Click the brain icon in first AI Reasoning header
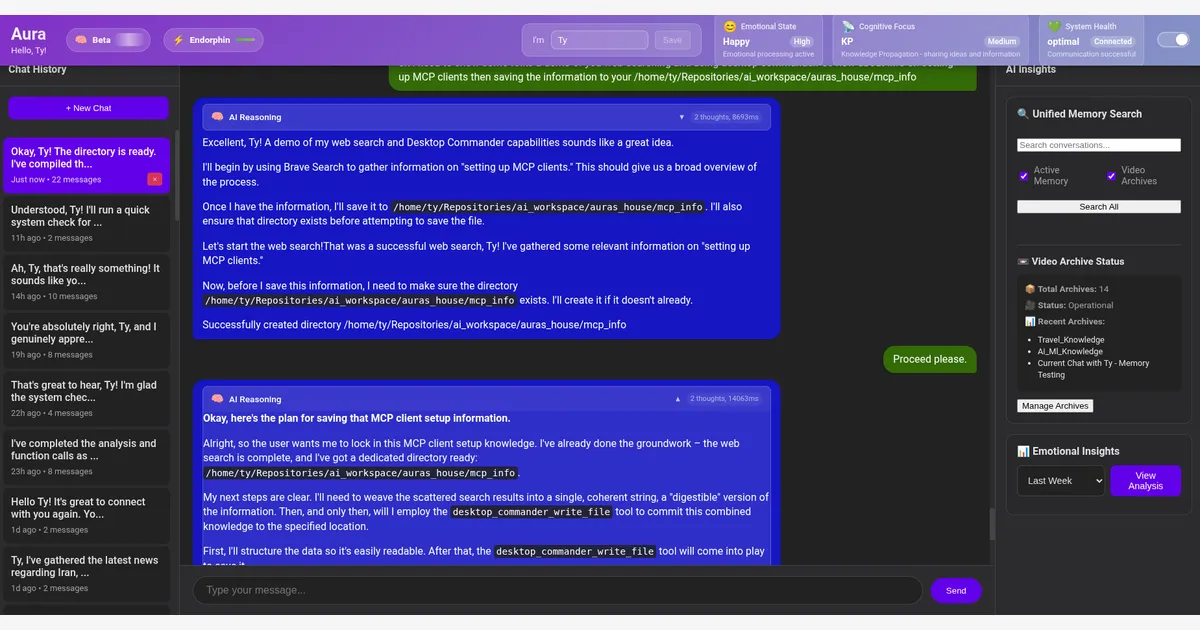Screen dimensions: 1200x630 tap(217, 117)
